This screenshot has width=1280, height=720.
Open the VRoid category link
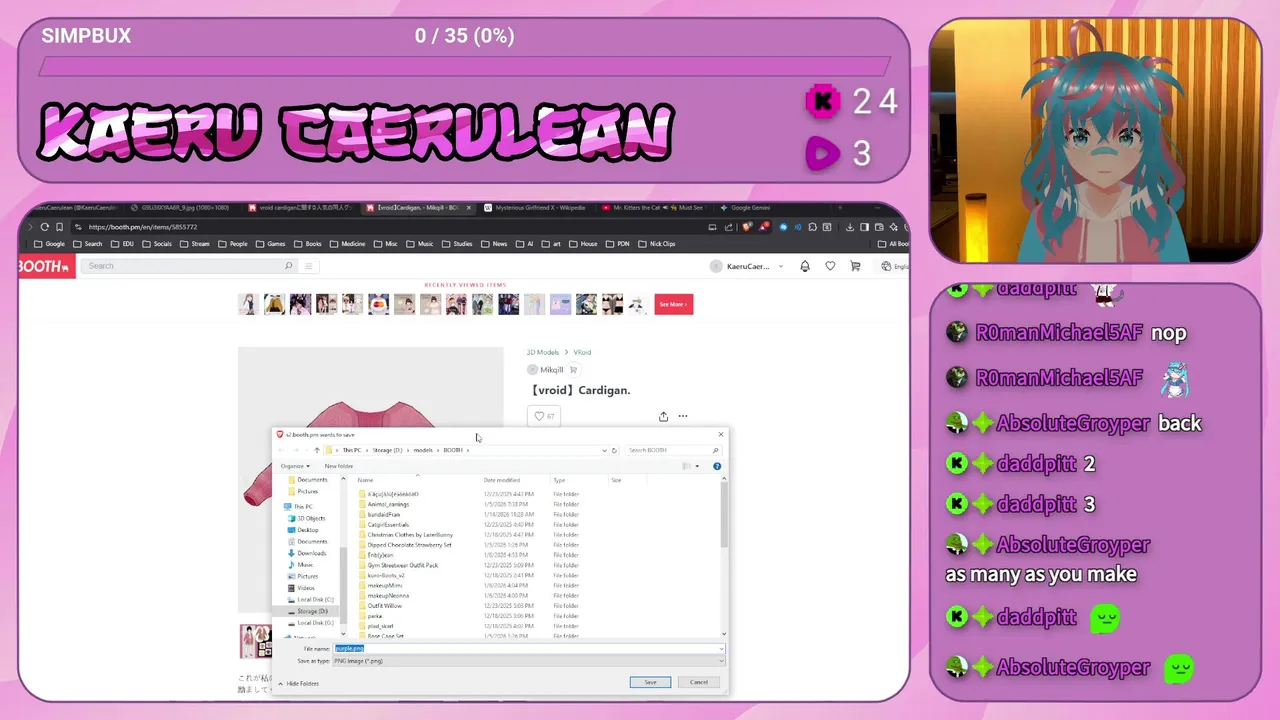point(582,352)
